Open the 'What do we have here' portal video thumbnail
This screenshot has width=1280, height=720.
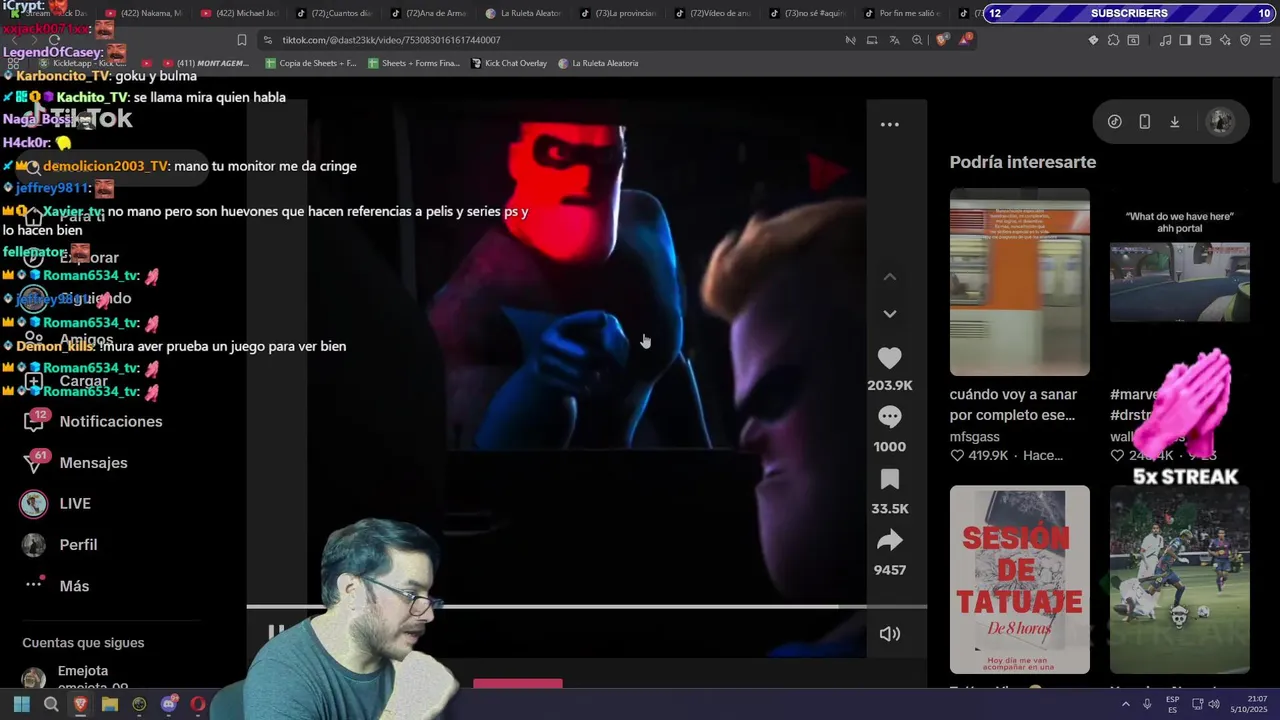[x=1179, y=282]
